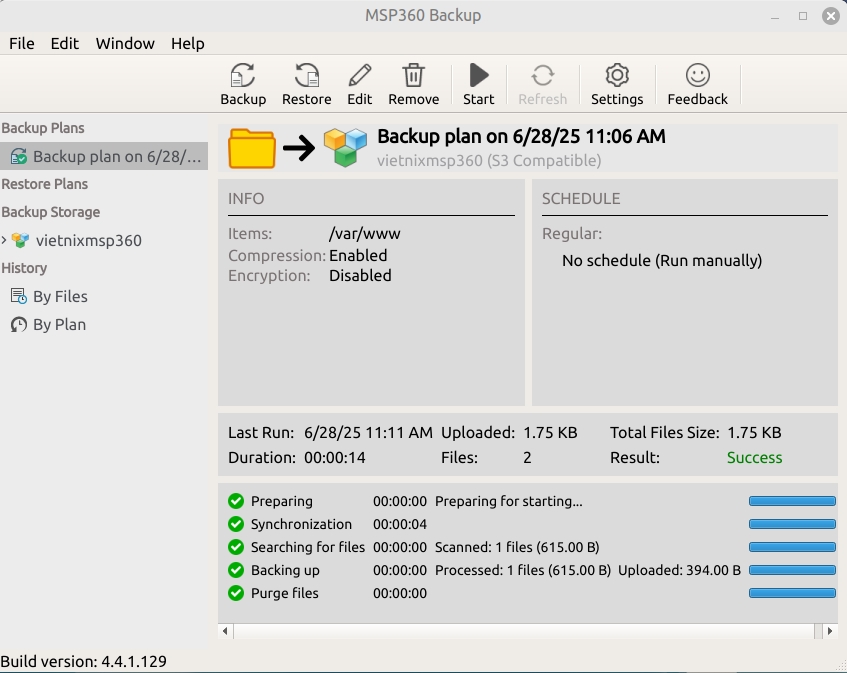
Task: Click the horizontal scrollbar track
Action: 524,631
